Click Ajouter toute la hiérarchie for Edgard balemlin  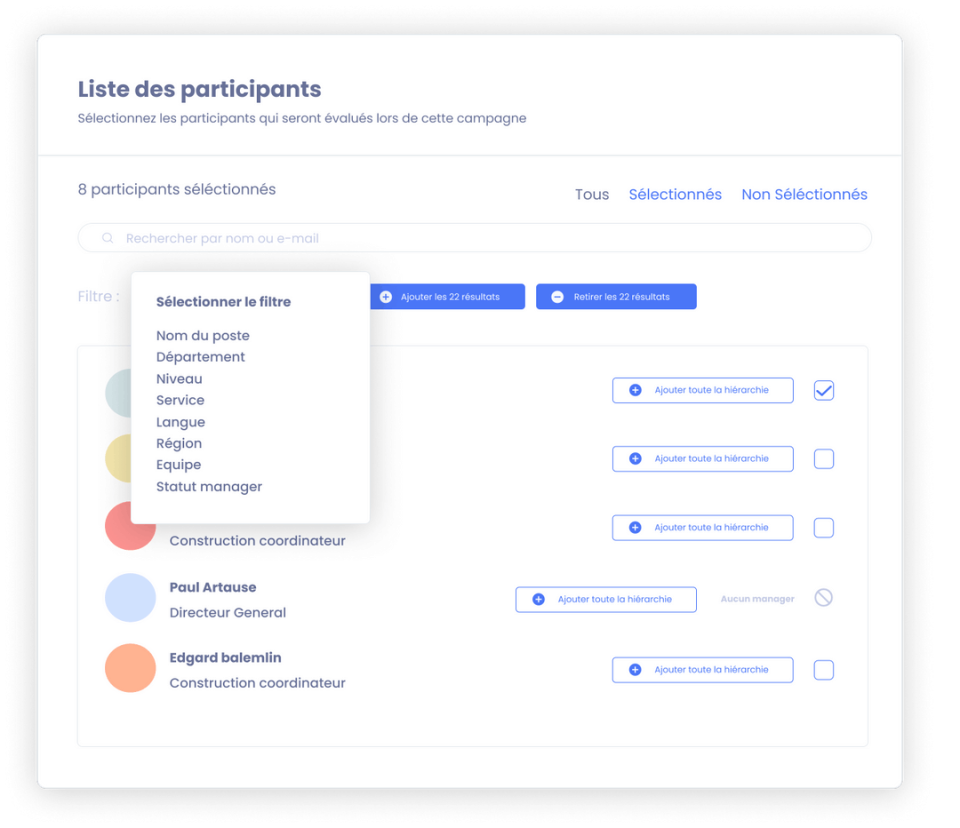coord(702,669)
